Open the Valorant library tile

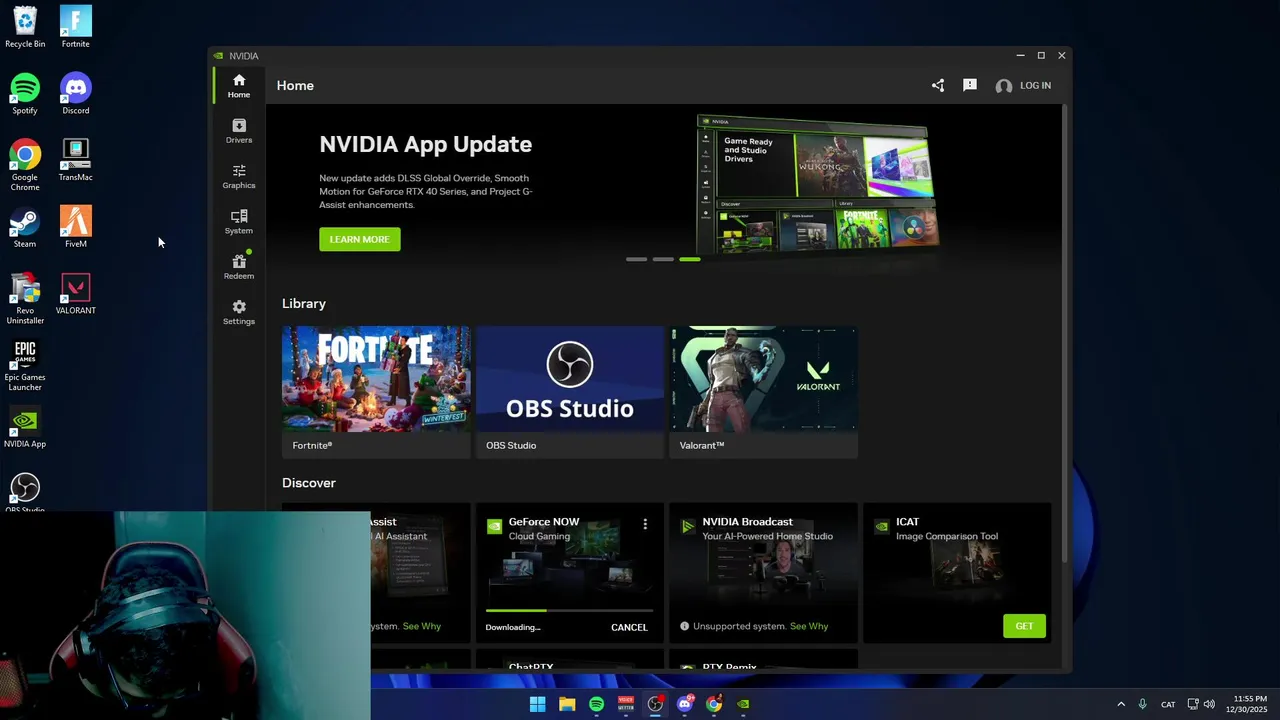[x=764, y=392]
